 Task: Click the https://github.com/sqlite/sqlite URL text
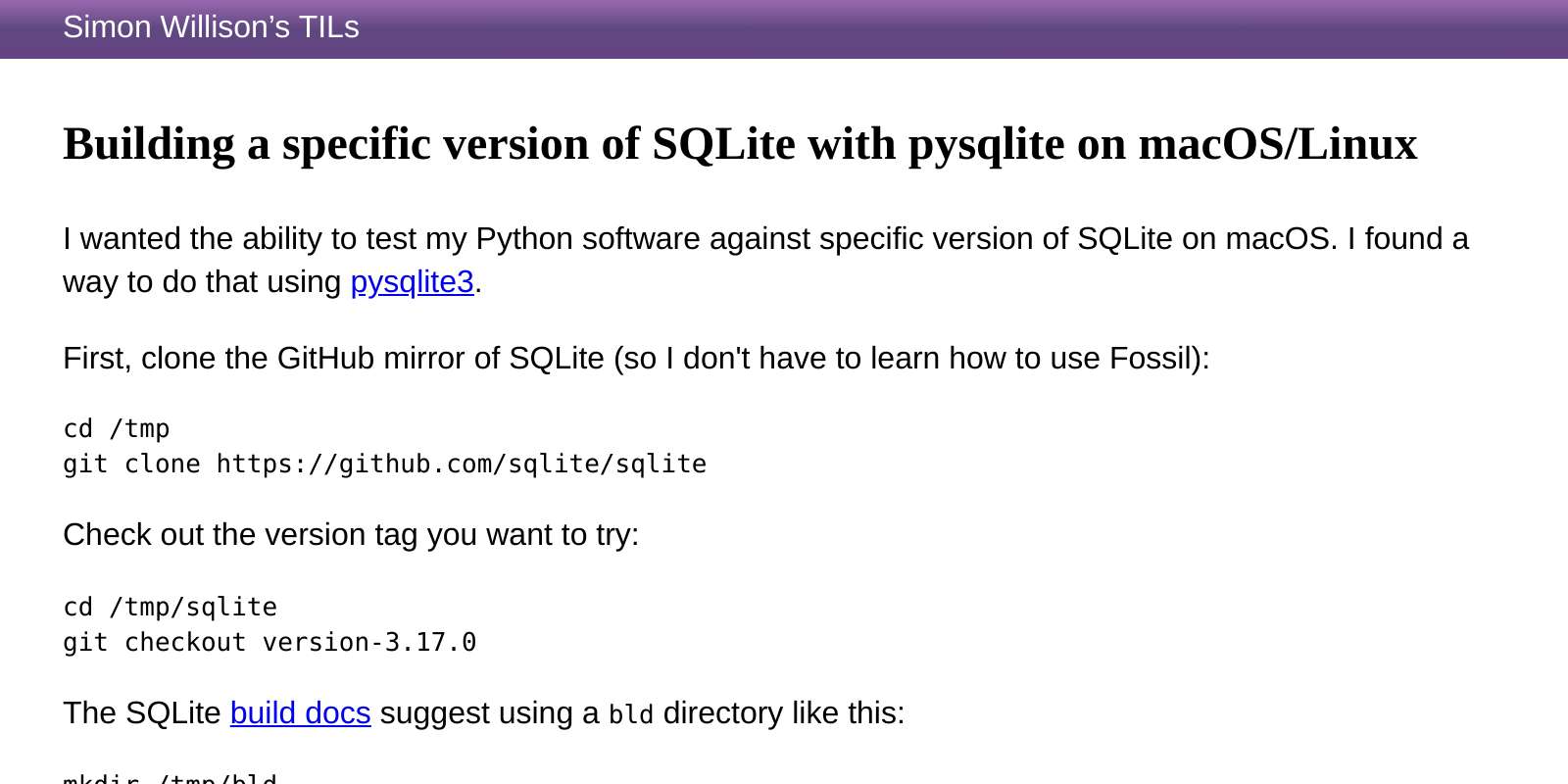(x=461, y=464)
